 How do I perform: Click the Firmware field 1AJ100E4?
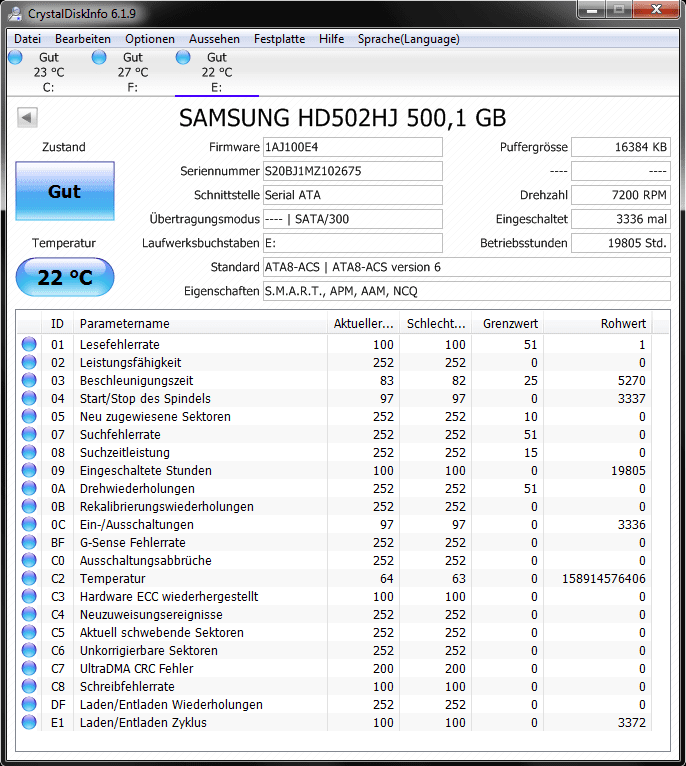coord(353,147)
